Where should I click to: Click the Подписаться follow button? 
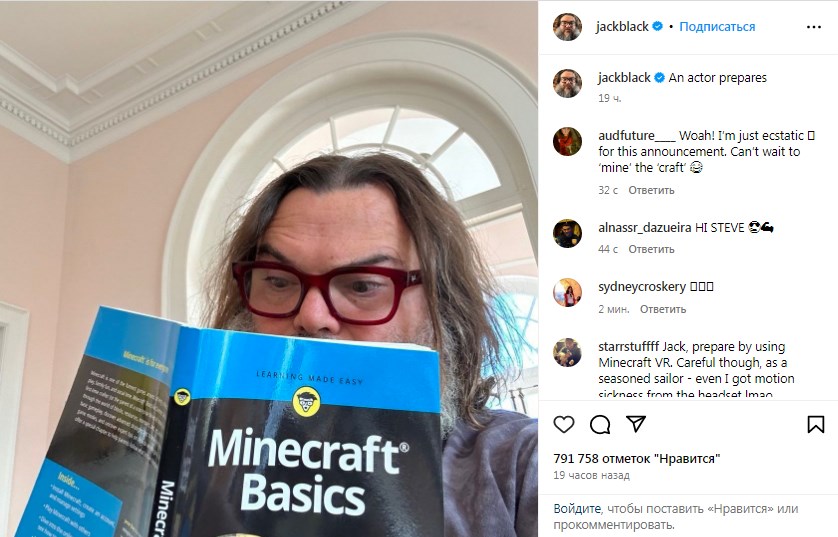pos(717,27)
